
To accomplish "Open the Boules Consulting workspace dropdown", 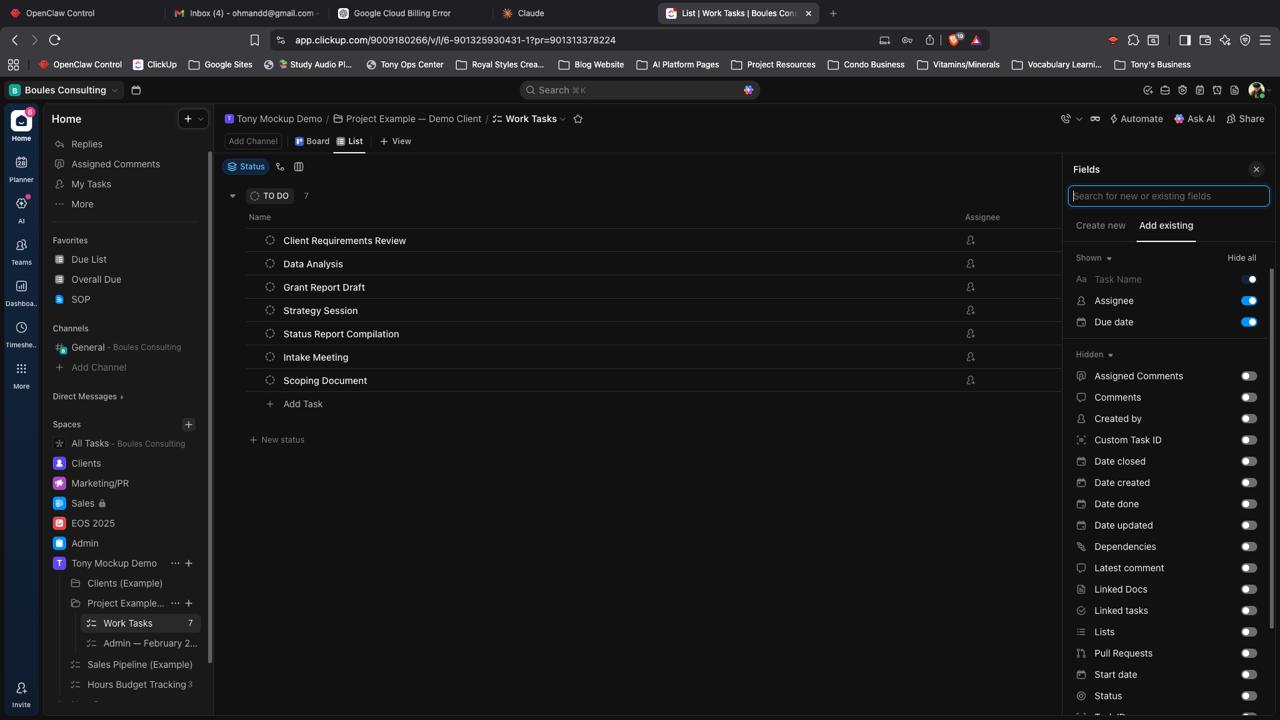I will tap(65, 90).
